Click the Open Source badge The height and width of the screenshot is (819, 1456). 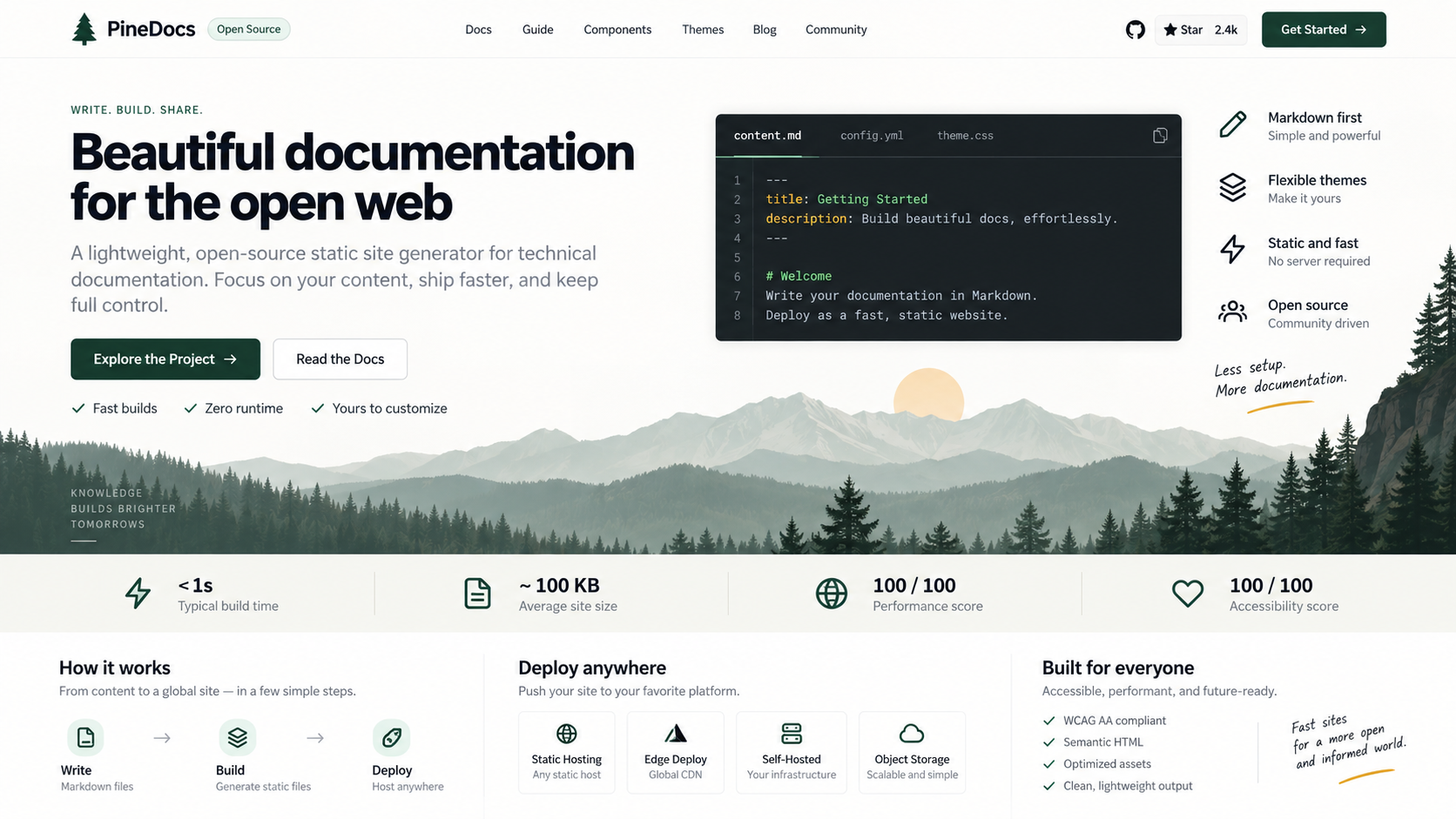(248, 29)
